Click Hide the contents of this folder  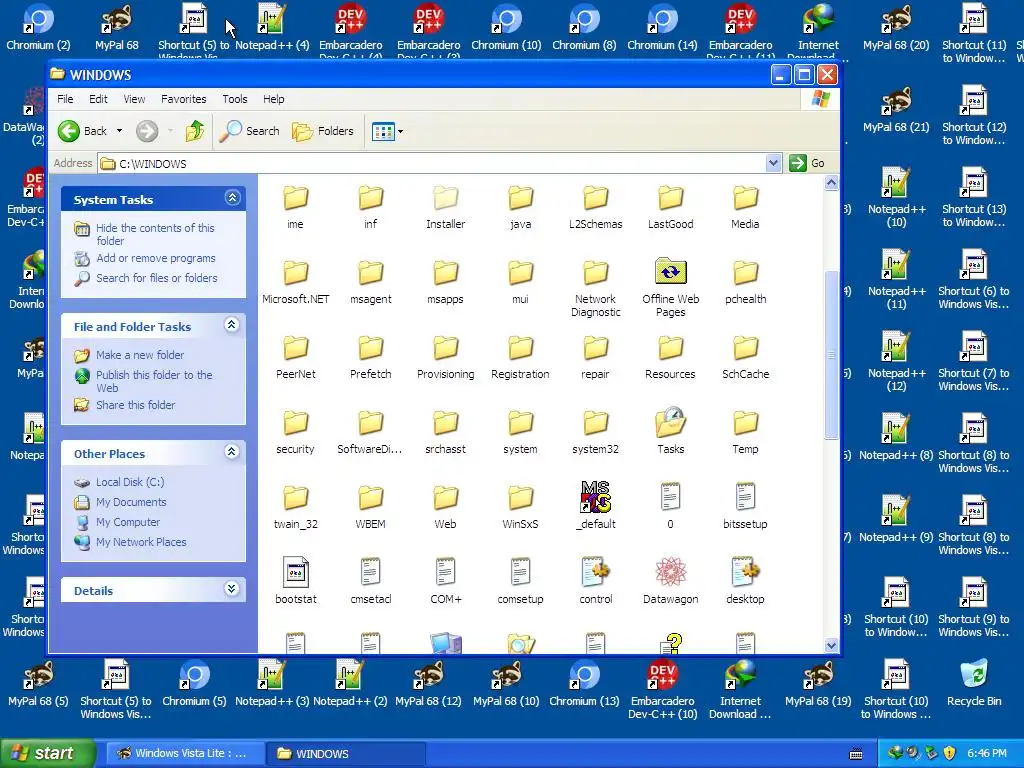tap(155, 234)
